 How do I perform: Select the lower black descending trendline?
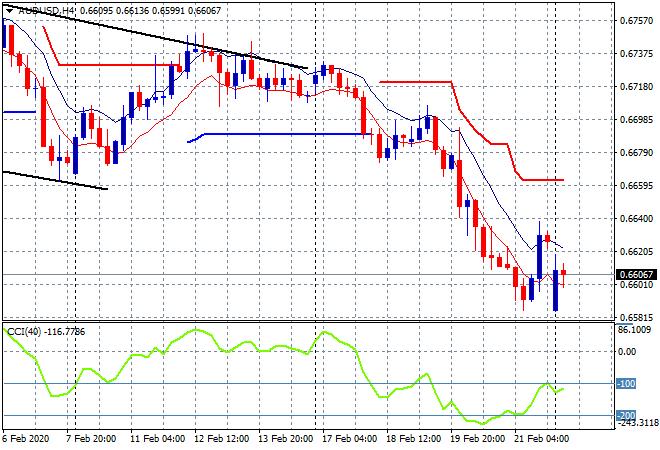[x=55, y=180]
